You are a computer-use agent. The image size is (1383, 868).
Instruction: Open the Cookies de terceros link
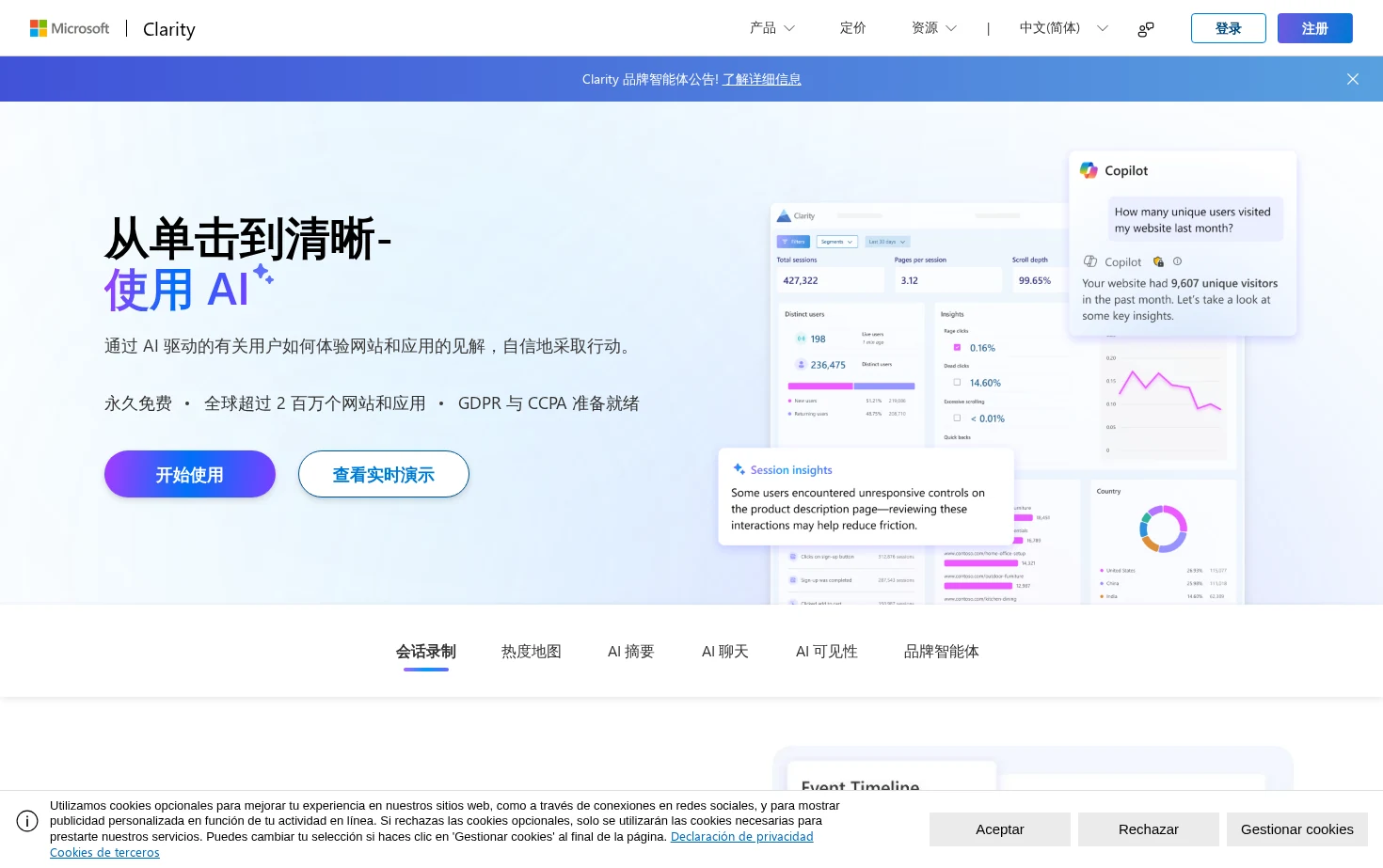click(104, 853)
